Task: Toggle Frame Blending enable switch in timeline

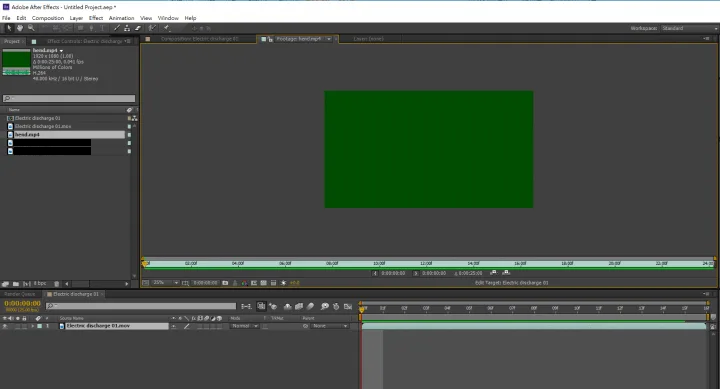Action: point(299,306)
